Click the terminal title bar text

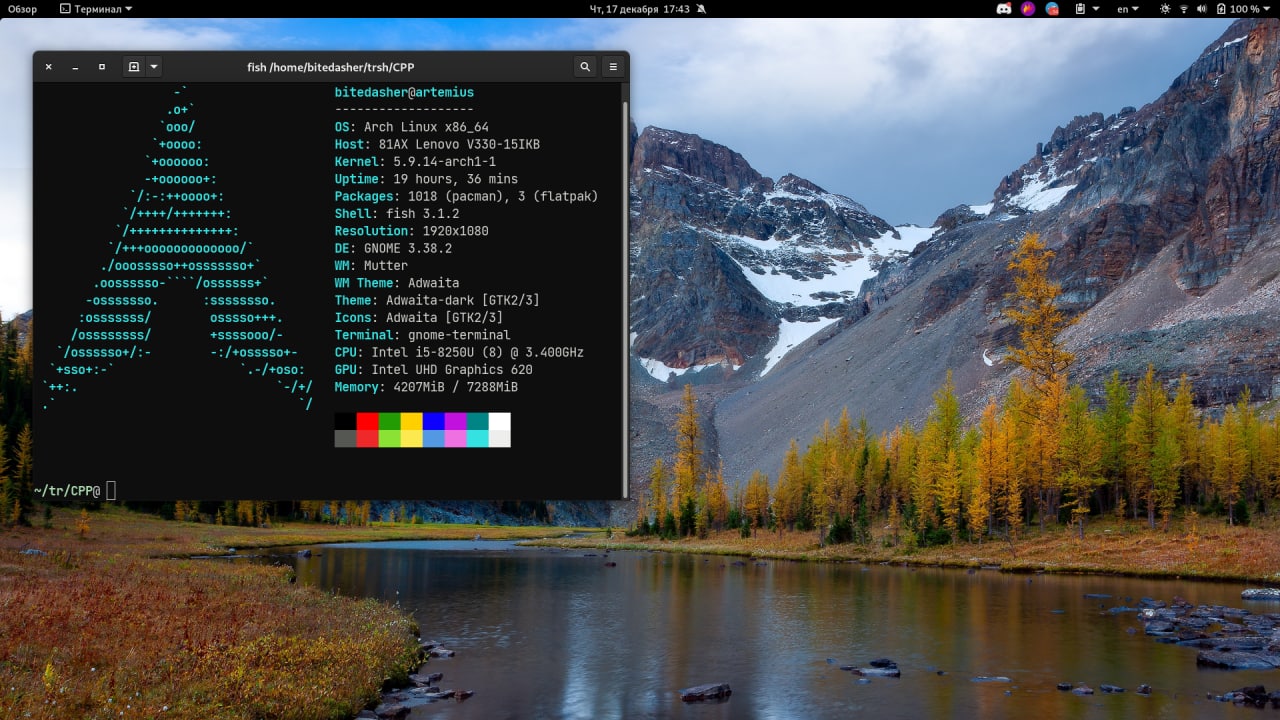pos(330,67)
